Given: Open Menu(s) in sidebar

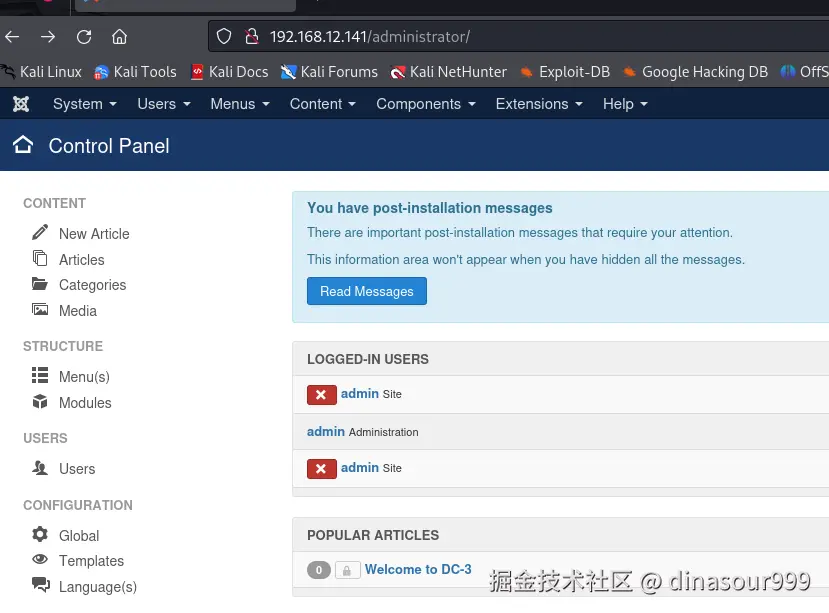Looking at the screenshot, I should click(85, 377).
